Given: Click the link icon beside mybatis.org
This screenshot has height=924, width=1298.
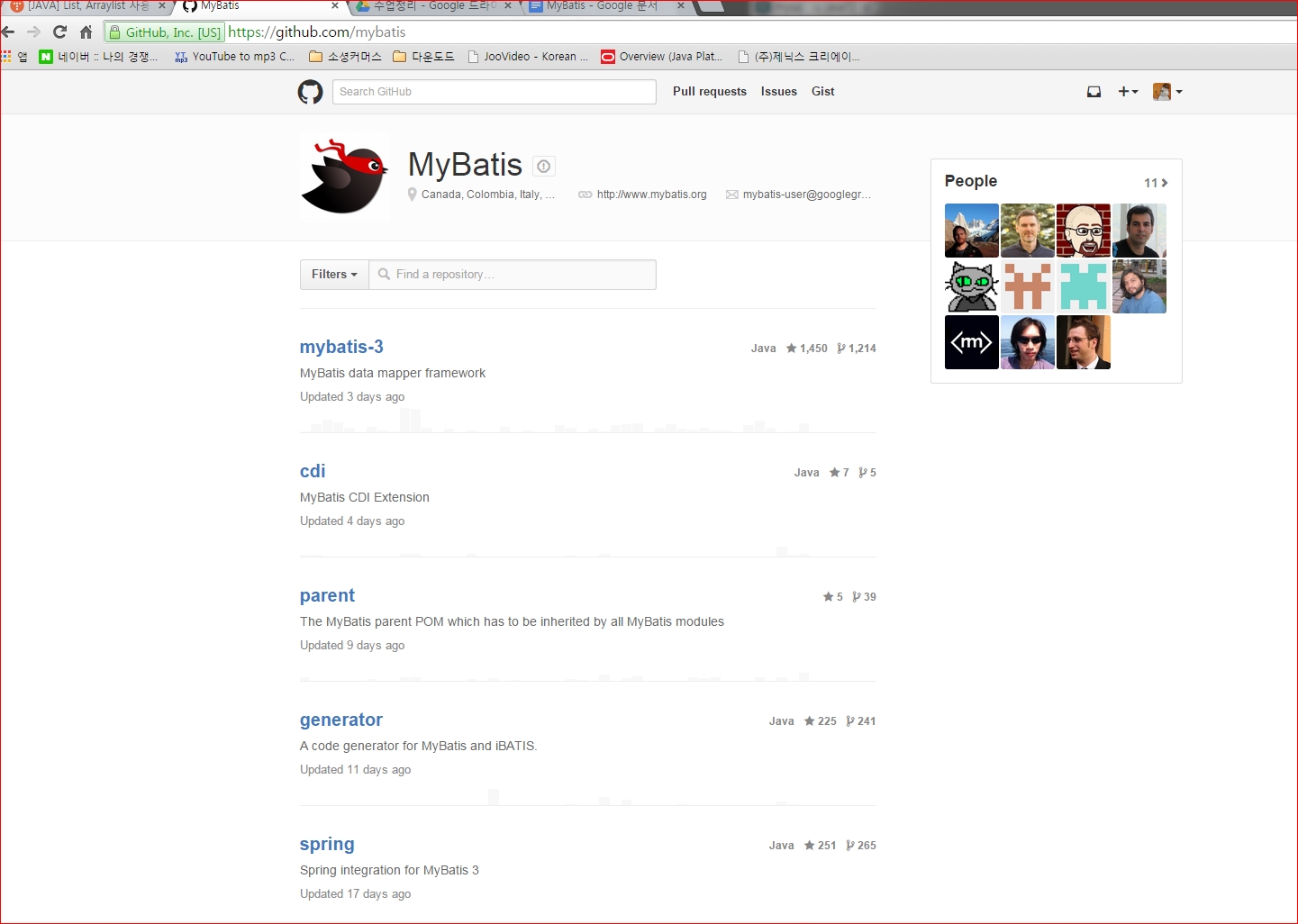Looking at the screenshot, I should click(x=585, y=195).
